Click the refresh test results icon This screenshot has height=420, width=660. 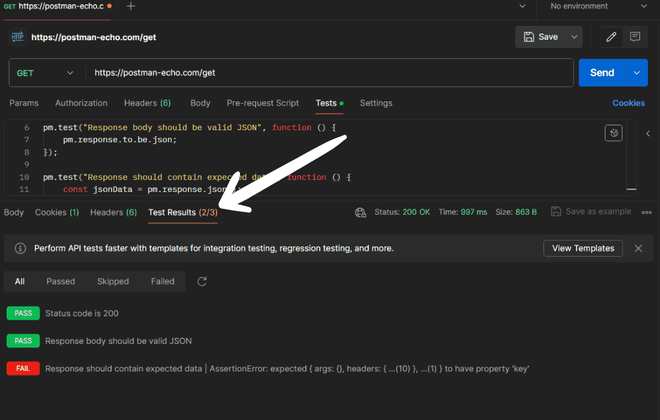(202, 282)
